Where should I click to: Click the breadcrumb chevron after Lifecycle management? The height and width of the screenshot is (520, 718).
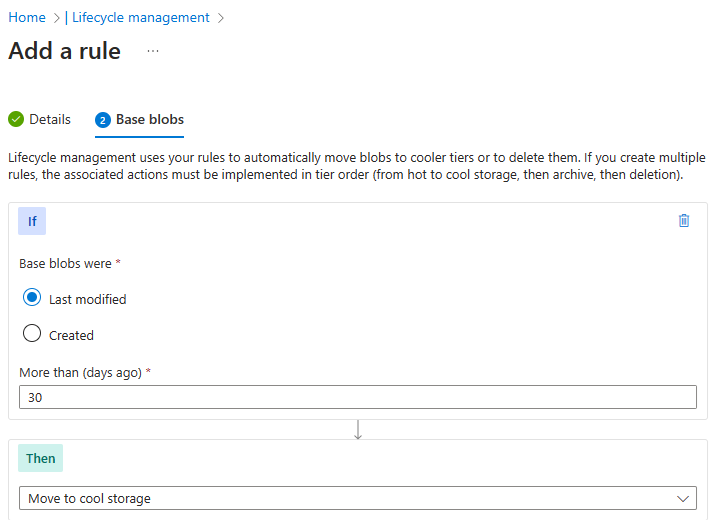221,18
